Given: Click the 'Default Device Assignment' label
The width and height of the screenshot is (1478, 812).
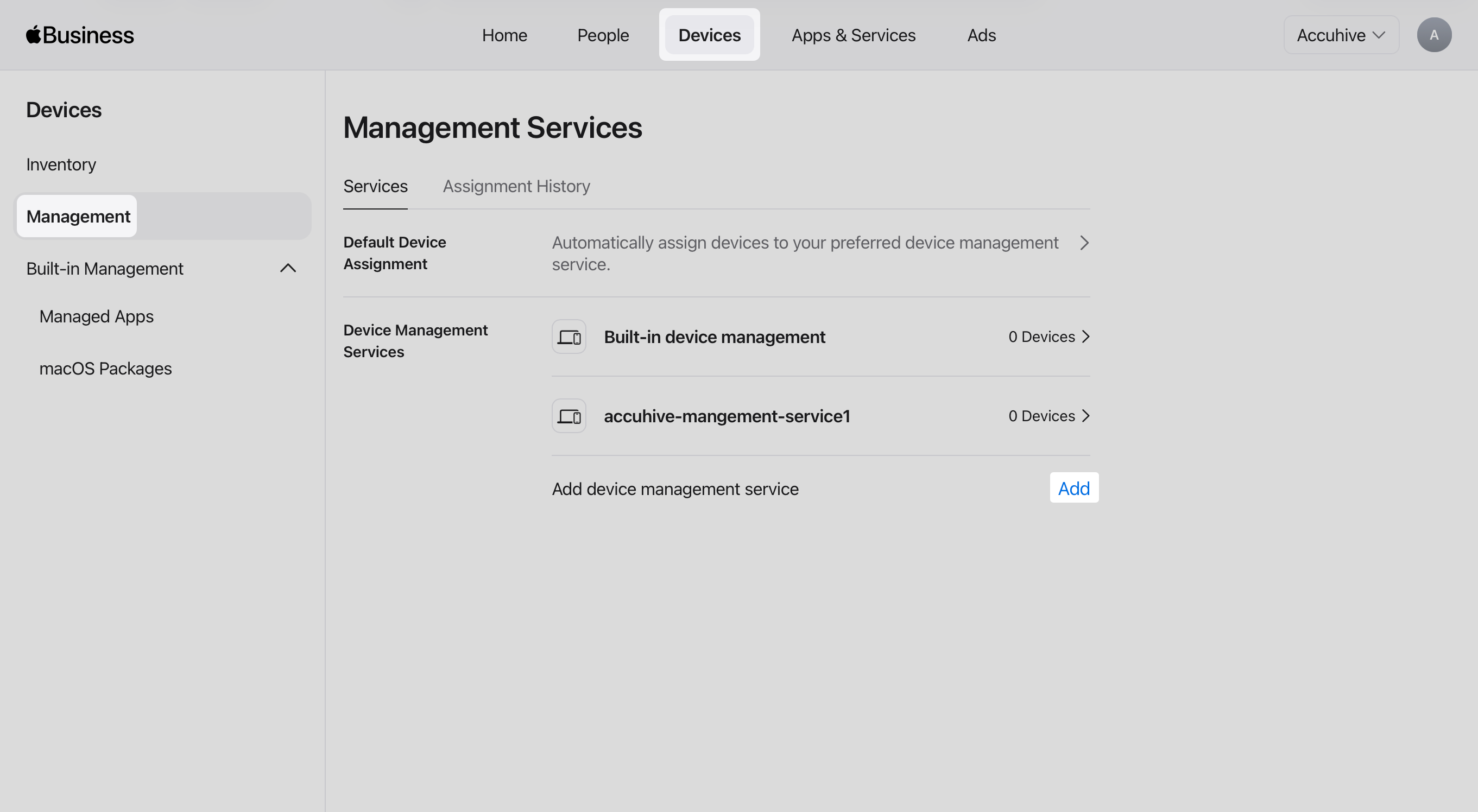Looking at the screenshot, I should point(395,253).
